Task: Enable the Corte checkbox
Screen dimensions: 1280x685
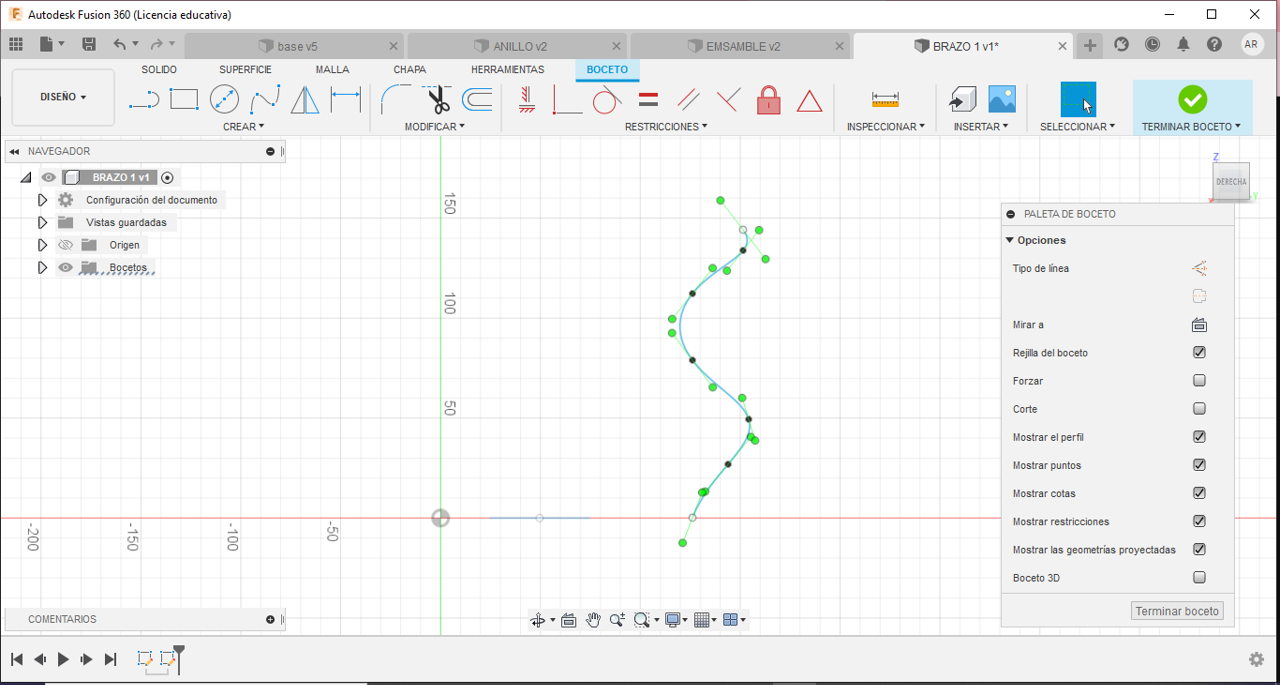Action: [x=1199, y=409]
